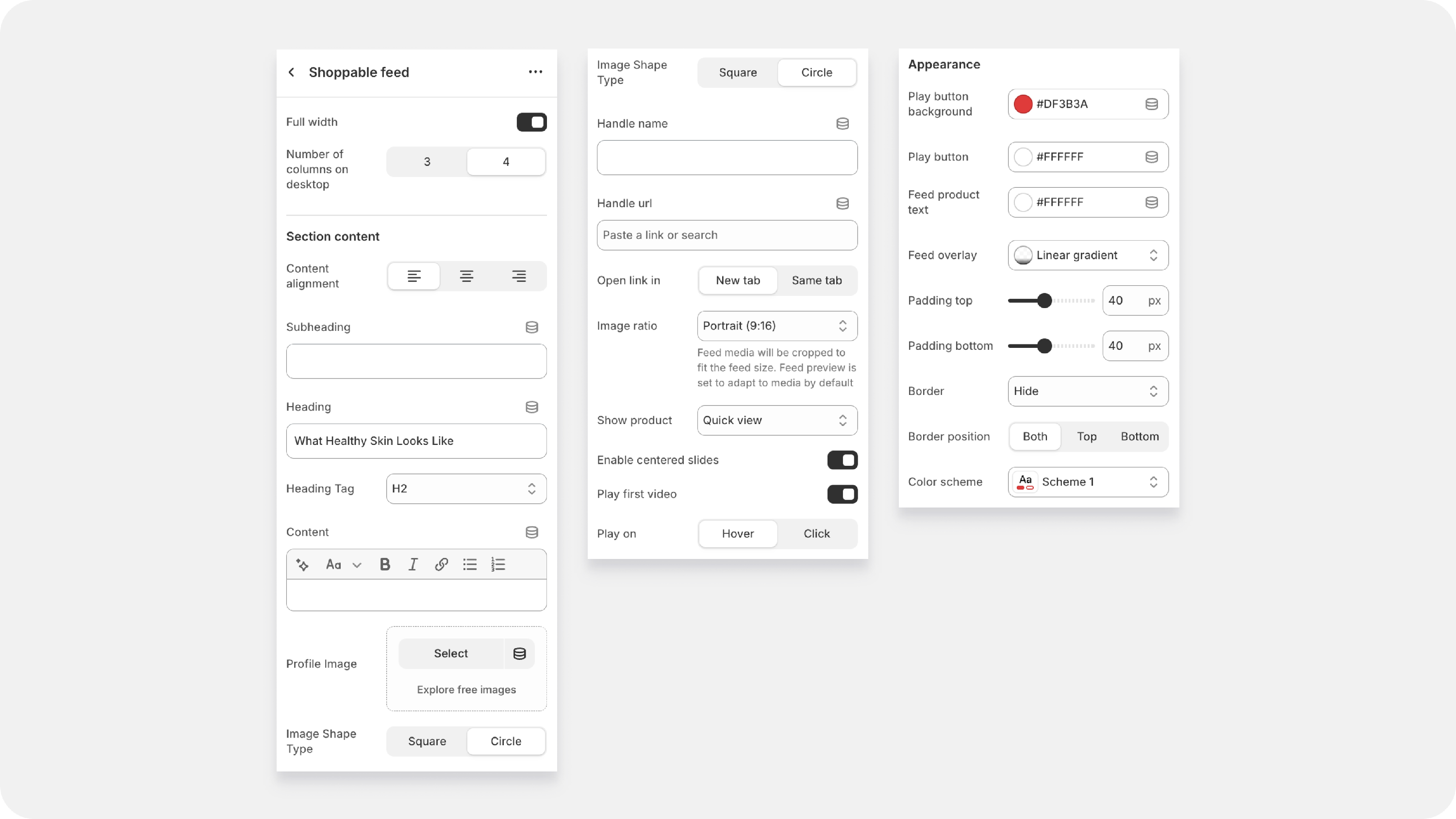The width and height of the screenshot is (1456, 819).
Task: Select center content alignment icon
Action: coord(466,276)
